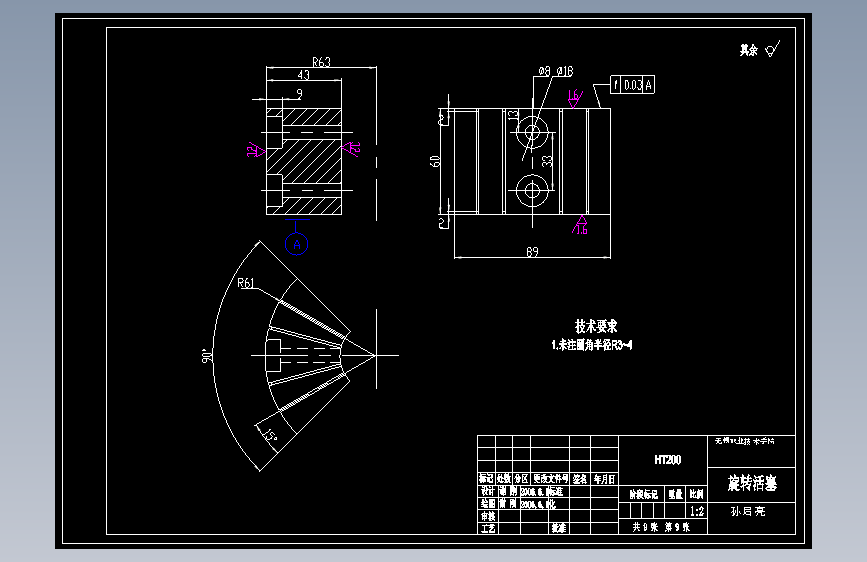Select the upper counterbored hole circle in the right view
Viewport: 867px width, 562px height.
pos(532,132)
